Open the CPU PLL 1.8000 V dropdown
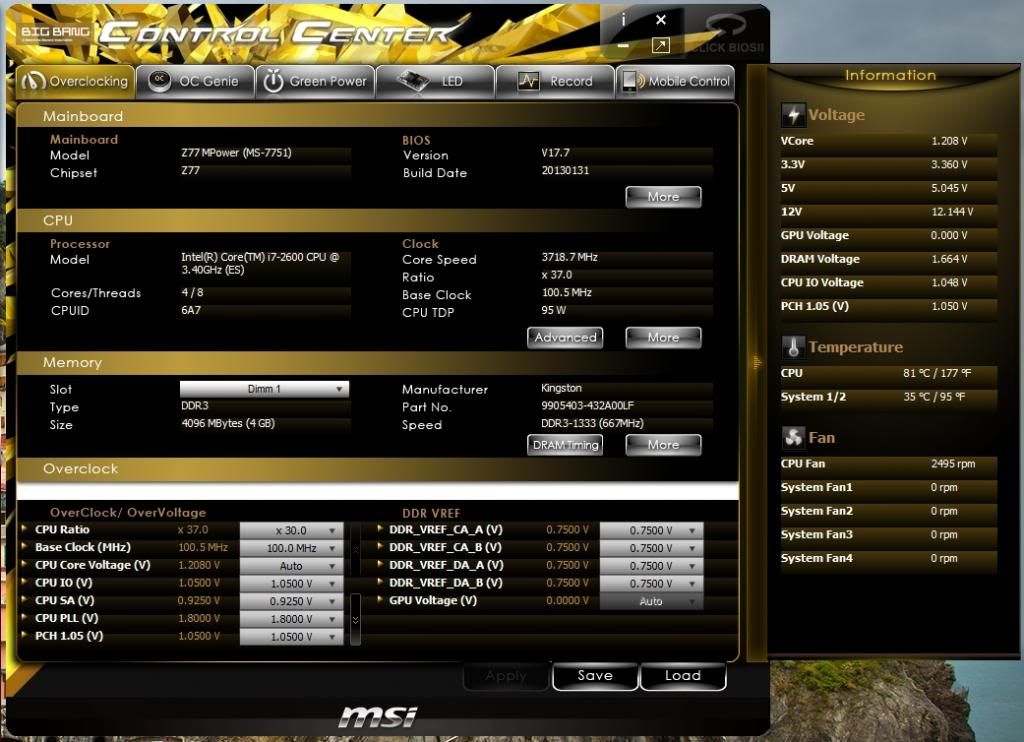This screenshot has height=742, width=1024. [x=291, y=619]
